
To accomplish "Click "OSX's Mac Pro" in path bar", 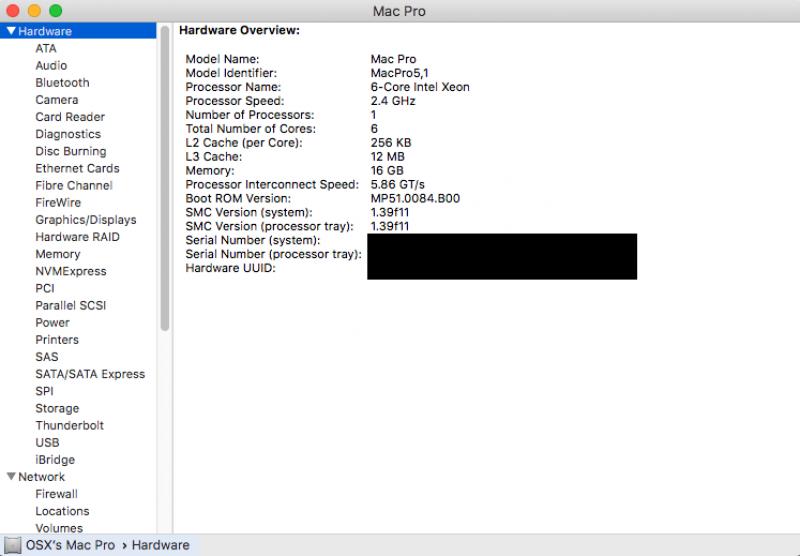I will click(x=70, y=545).
